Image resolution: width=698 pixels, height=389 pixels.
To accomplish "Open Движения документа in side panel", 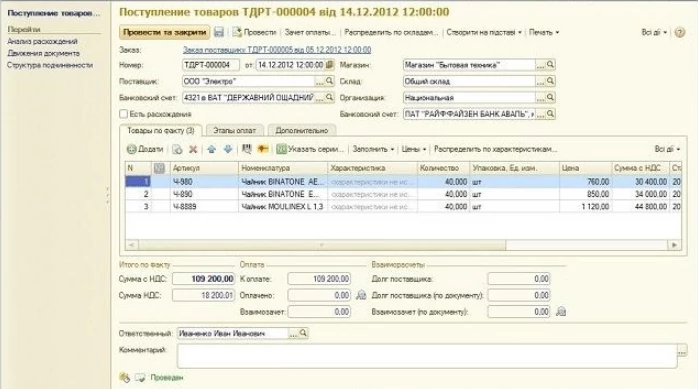I will point(44,53).
